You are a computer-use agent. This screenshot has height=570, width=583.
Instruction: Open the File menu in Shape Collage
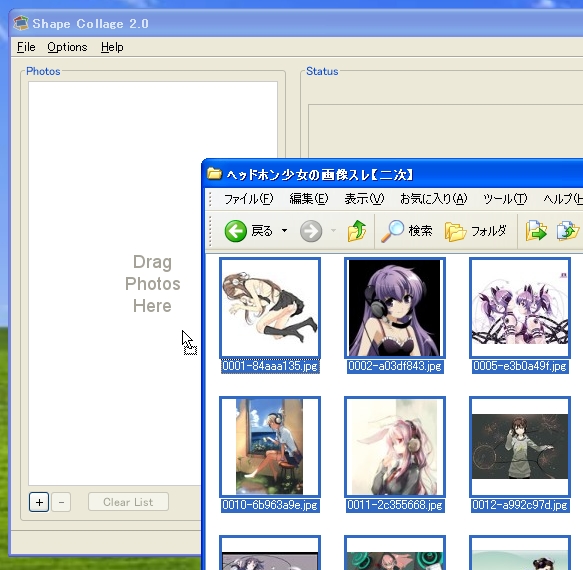26,47
